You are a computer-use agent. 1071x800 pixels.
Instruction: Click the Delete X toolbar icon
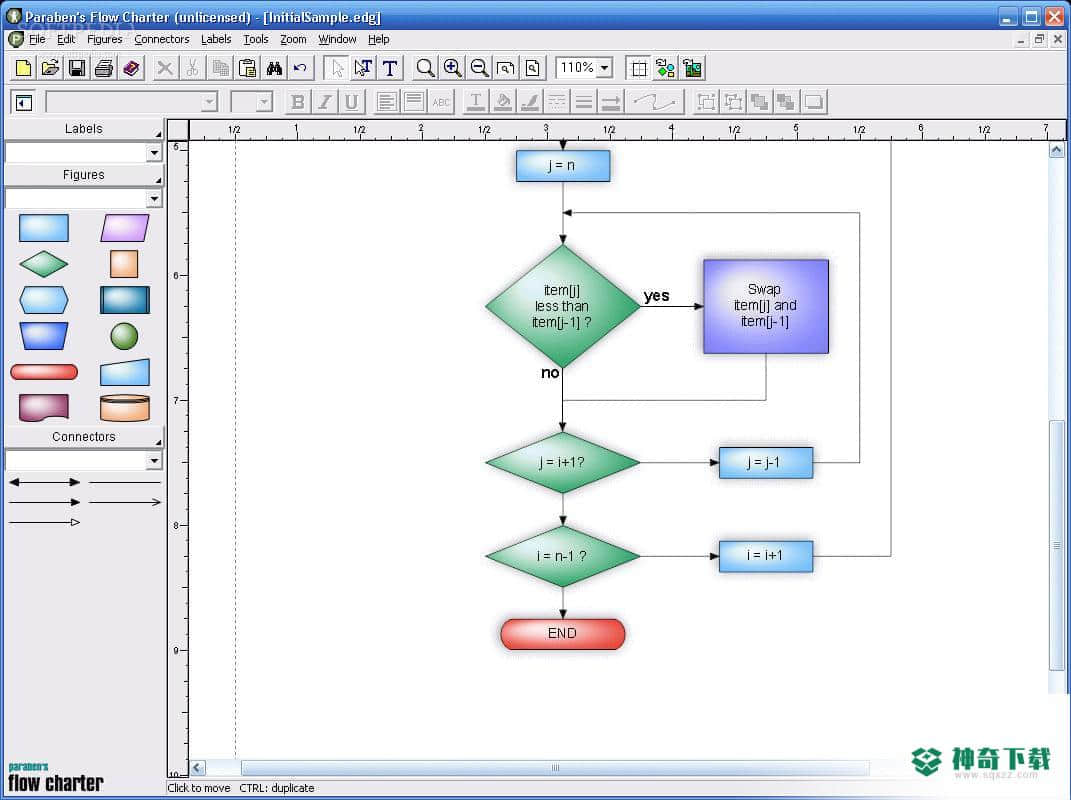[x=165, y=68]
